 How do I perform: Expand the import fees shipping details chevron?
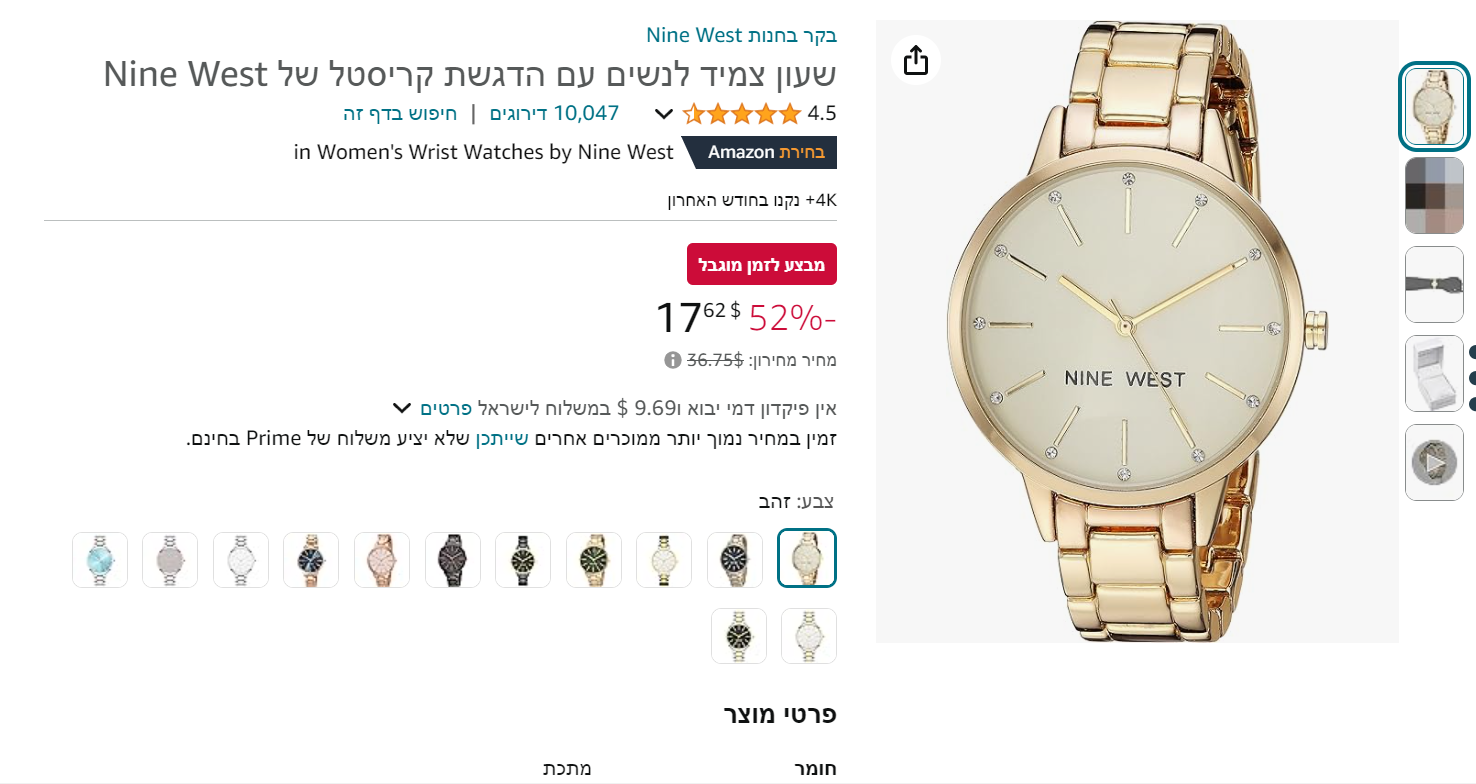point(402,408)
